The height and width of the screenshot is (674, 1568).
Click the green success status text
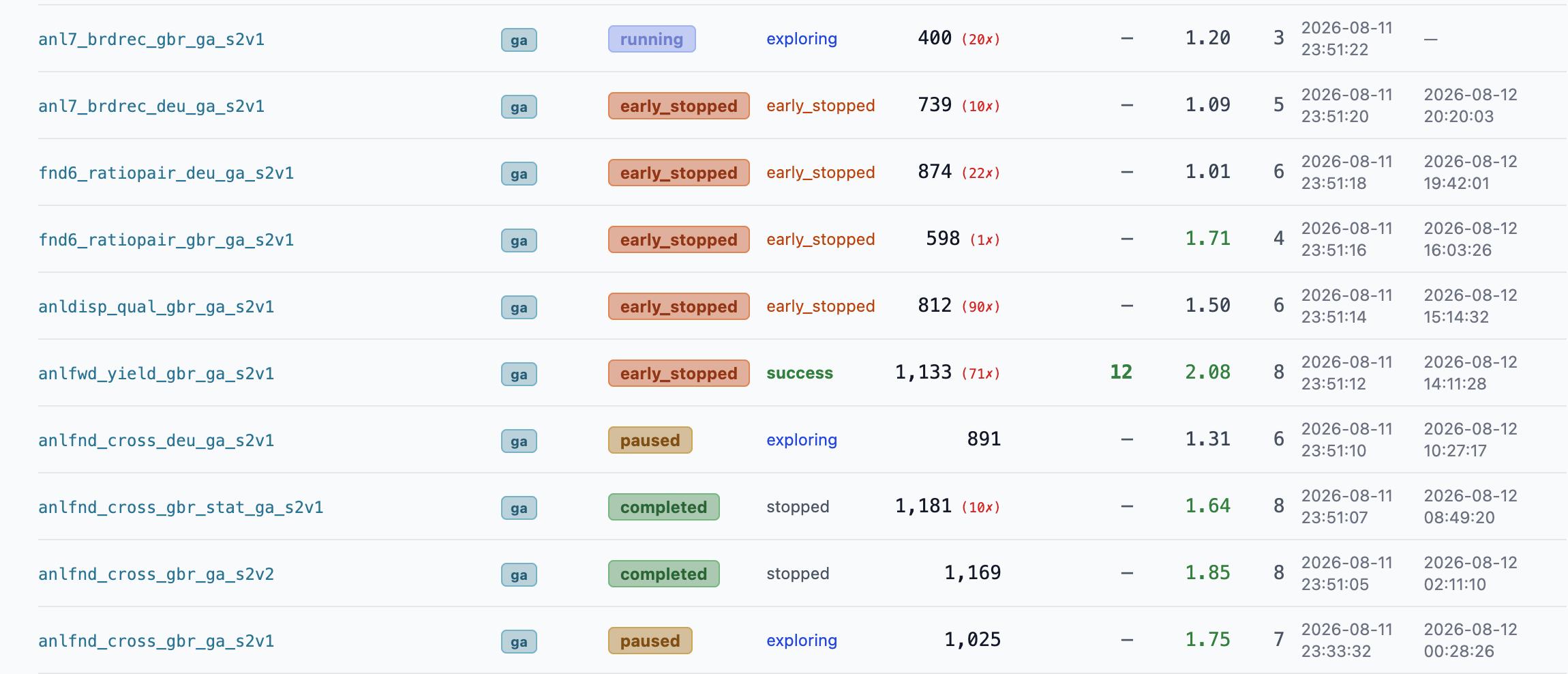point(800,373)
